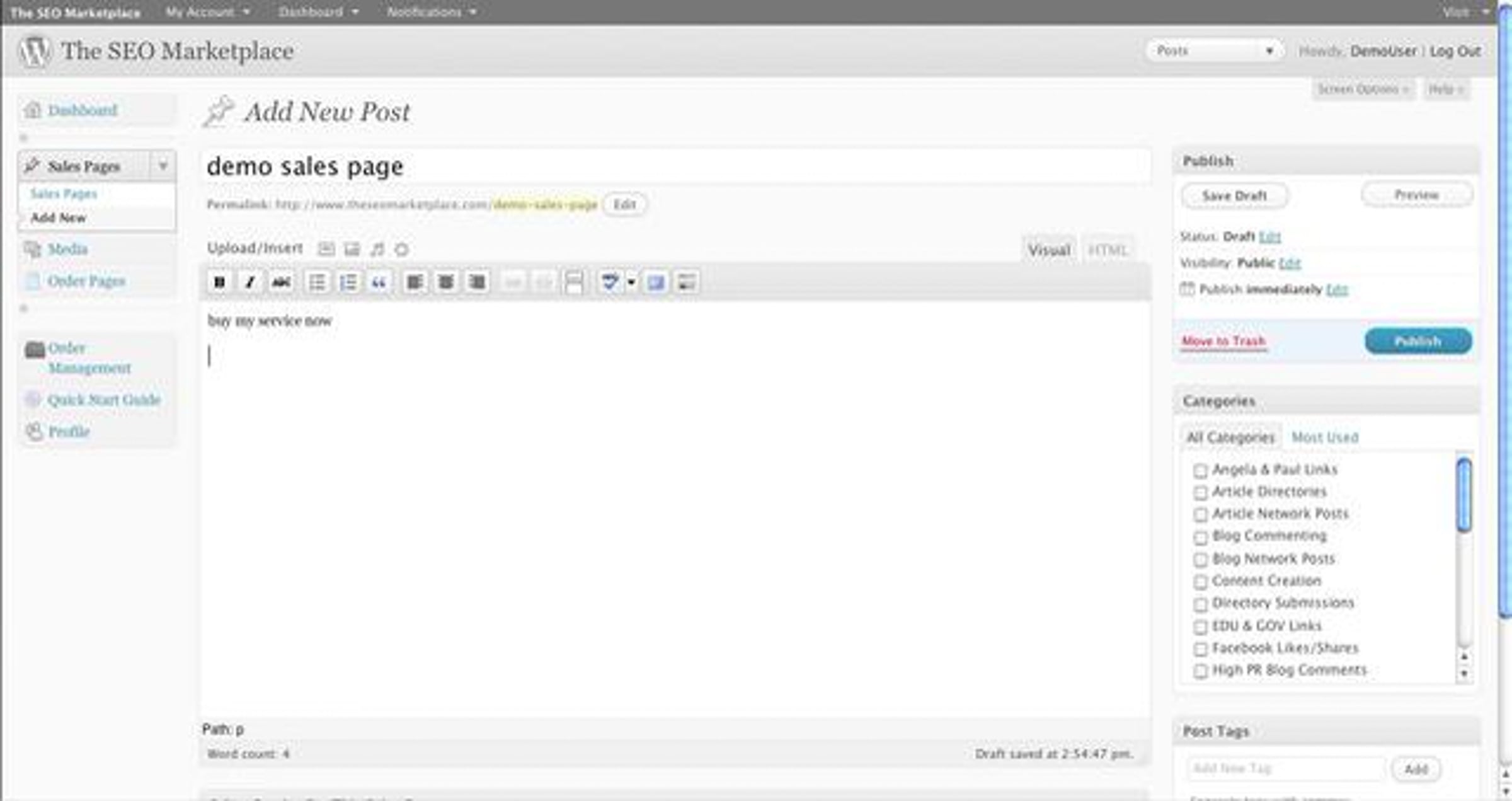Click the add audio music note icon
The width and height of the screenshot is (1512, 801).
click(377, 250)
